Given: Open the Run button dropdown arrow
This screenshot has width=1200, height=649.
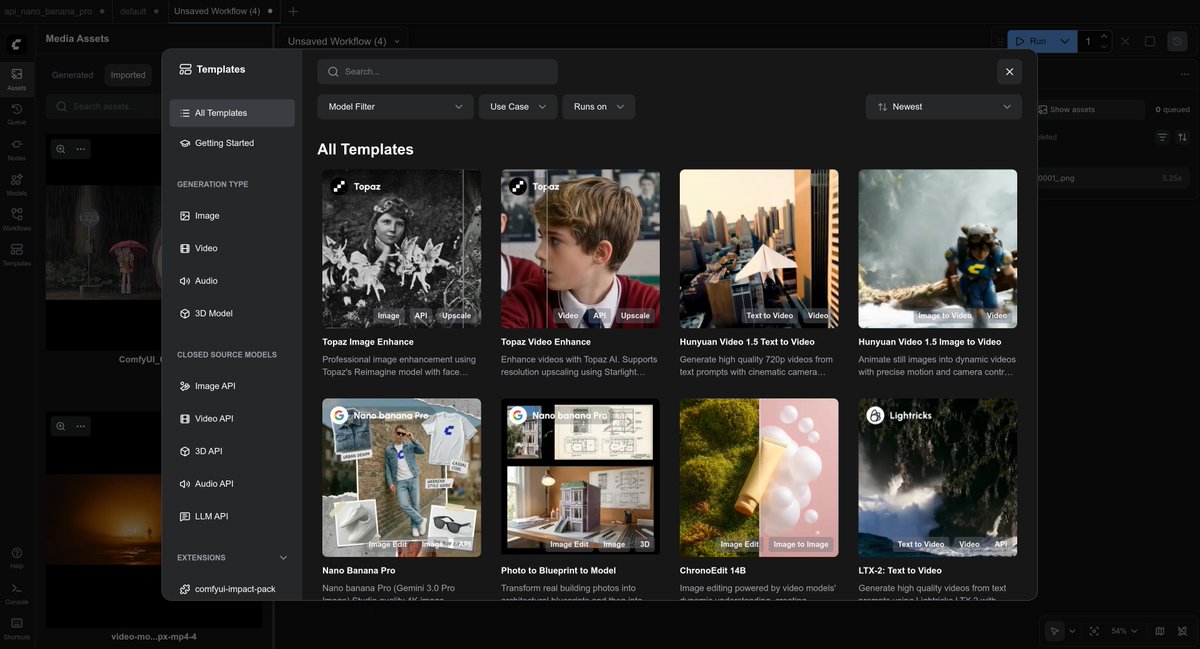Looking at the screenshot, I should tap(1064, 41).
